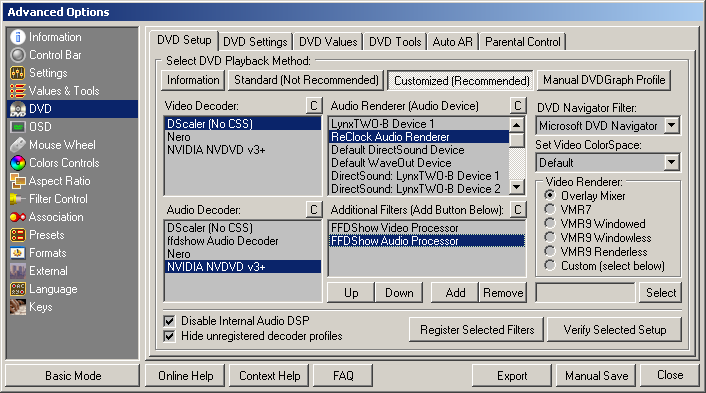
Task: Switch to DVD Settings tab
Action: (x=255, y=42)
